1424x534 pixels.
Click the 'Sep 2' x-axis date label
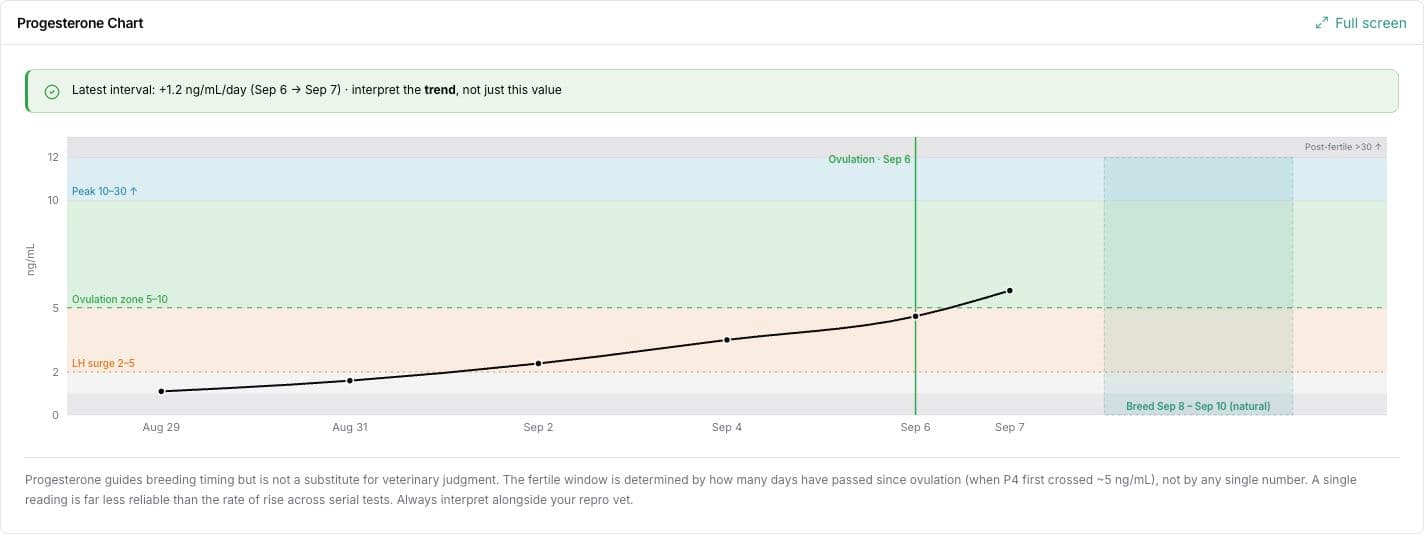(538, 427)
